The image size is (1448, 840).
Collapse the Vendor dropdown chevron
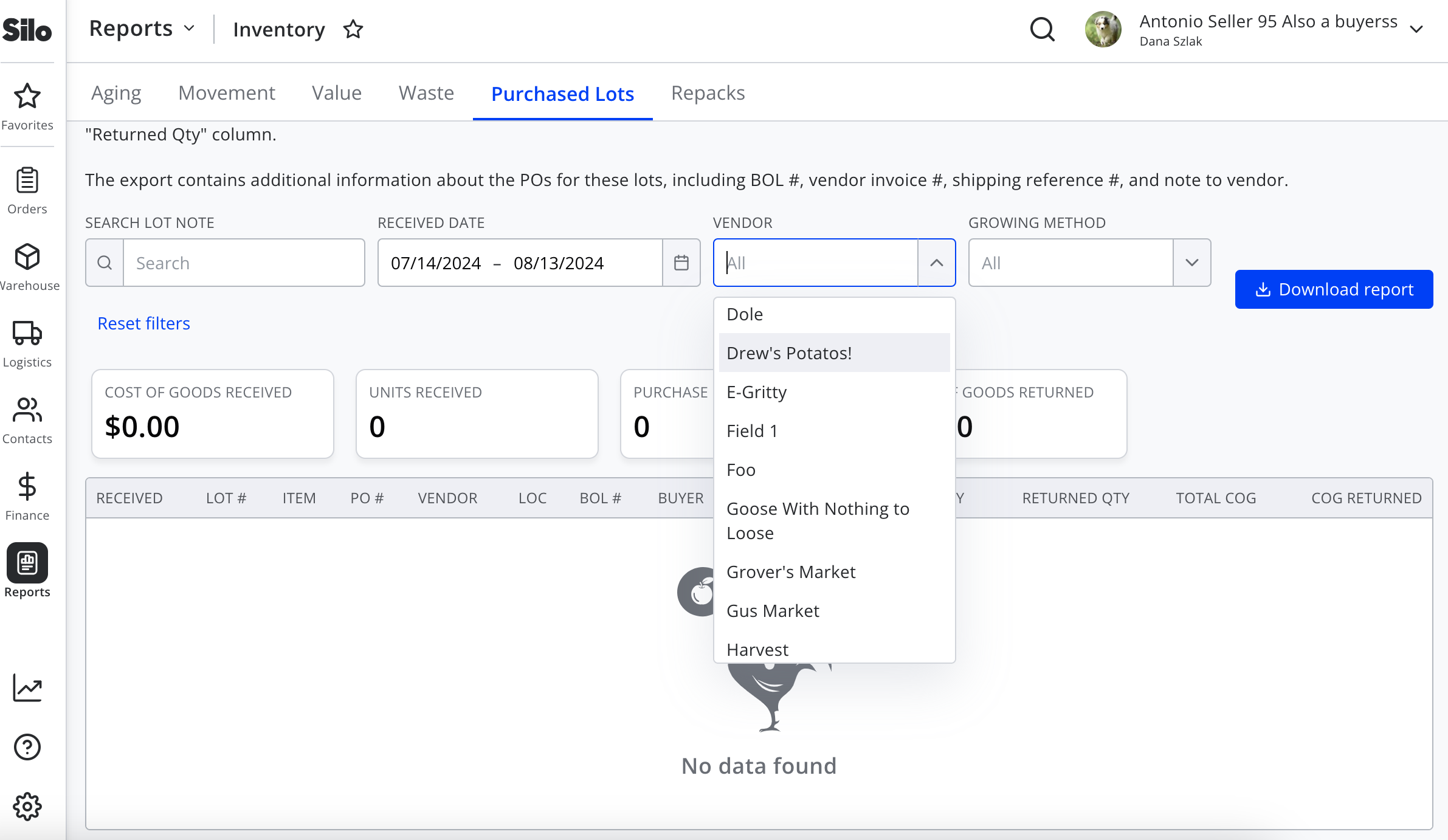point(936,263)
